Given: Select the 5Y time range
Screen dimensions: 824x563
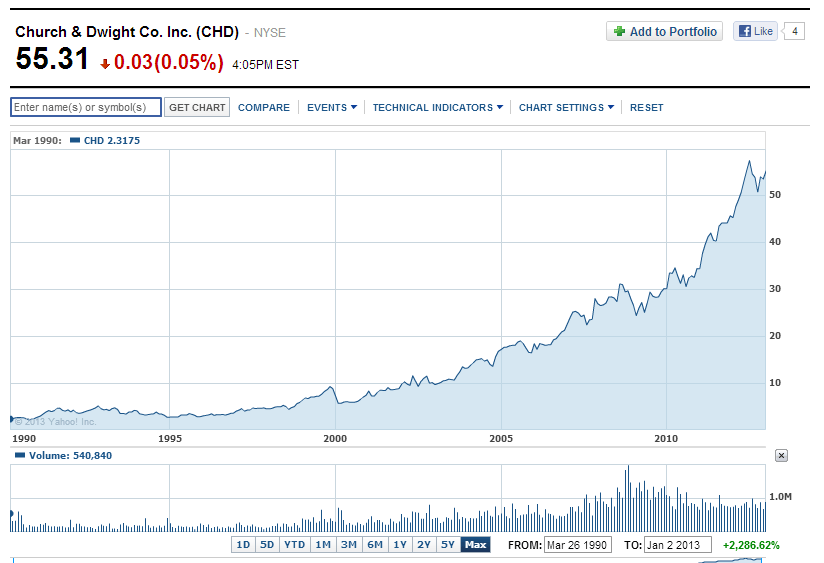Looking at the screenshot, I should 448,545.
